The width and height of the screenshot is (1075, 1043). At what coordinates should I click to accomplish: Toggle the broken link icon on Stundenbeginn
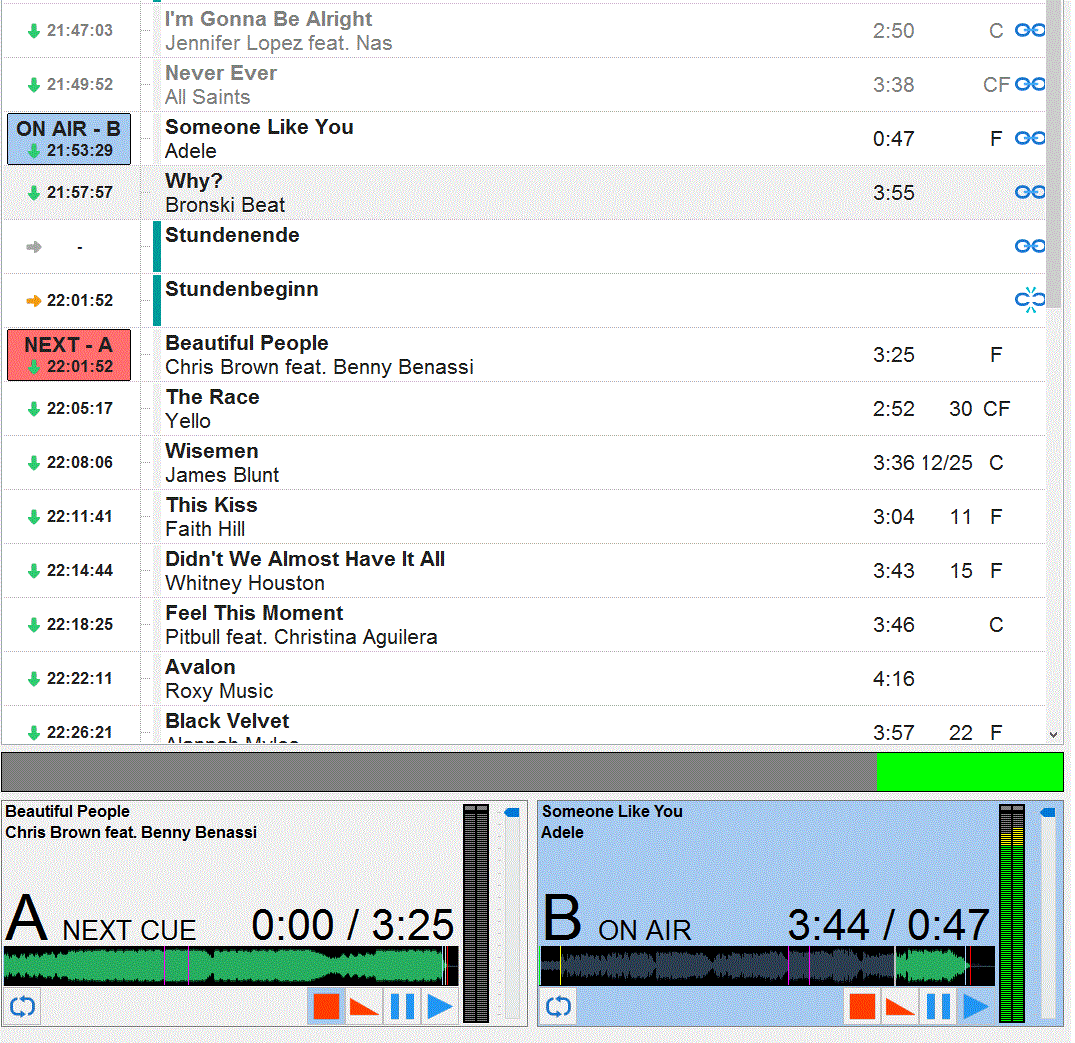(x=1029, y=300)
